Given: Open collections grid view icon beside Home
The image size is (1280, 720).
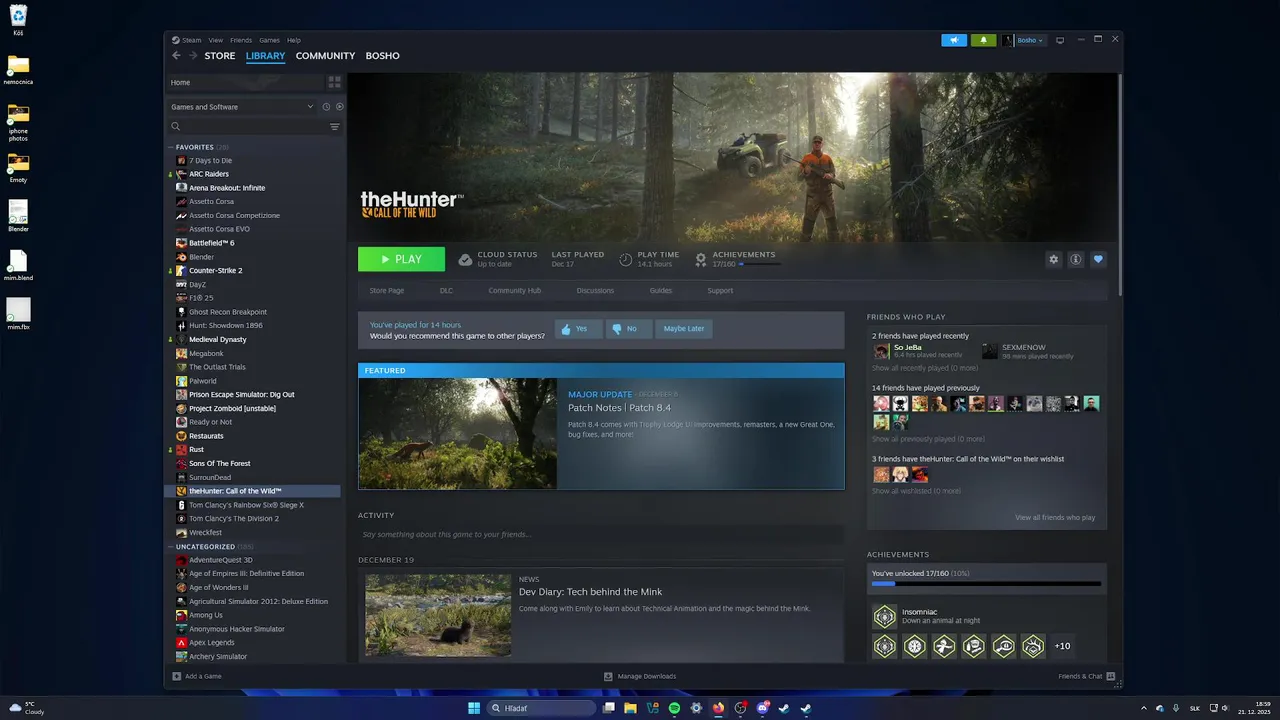Looking at the screenshot, I should tap(334, 82).
